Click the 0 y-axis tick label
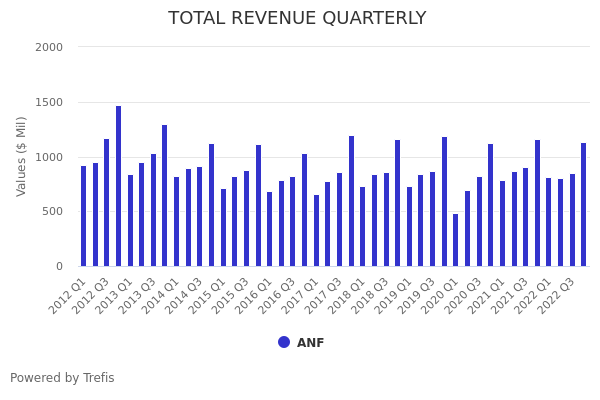600x400 pixels. 59,266
